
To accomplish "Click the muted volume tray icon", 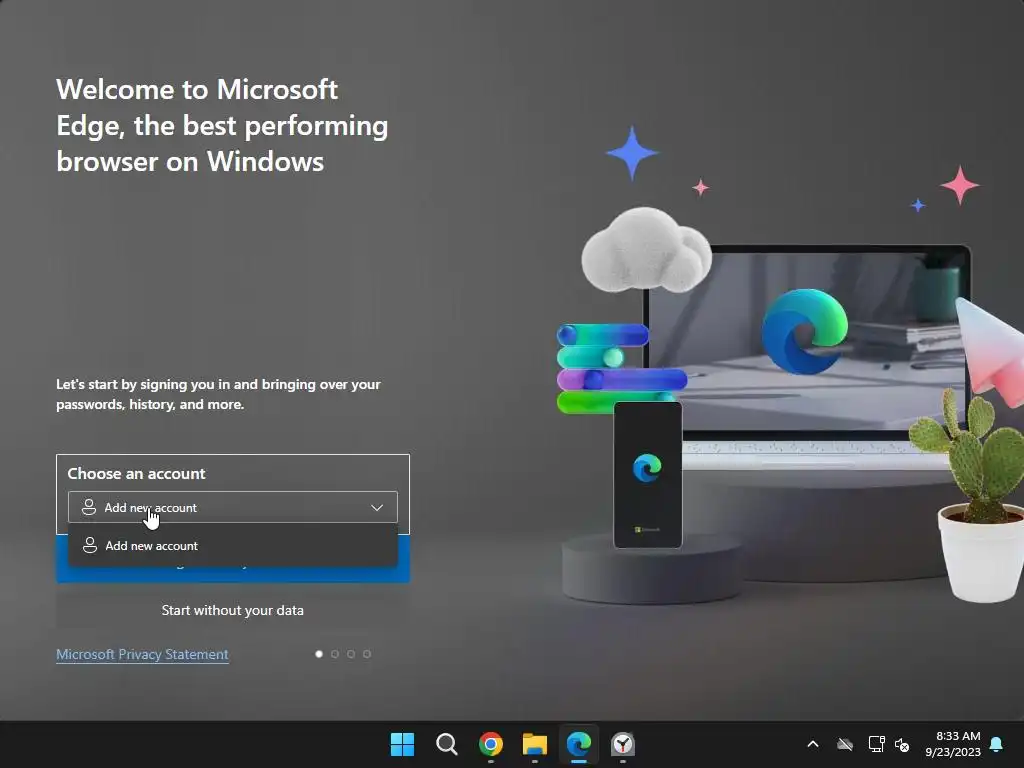I will (x=902, y=744).
